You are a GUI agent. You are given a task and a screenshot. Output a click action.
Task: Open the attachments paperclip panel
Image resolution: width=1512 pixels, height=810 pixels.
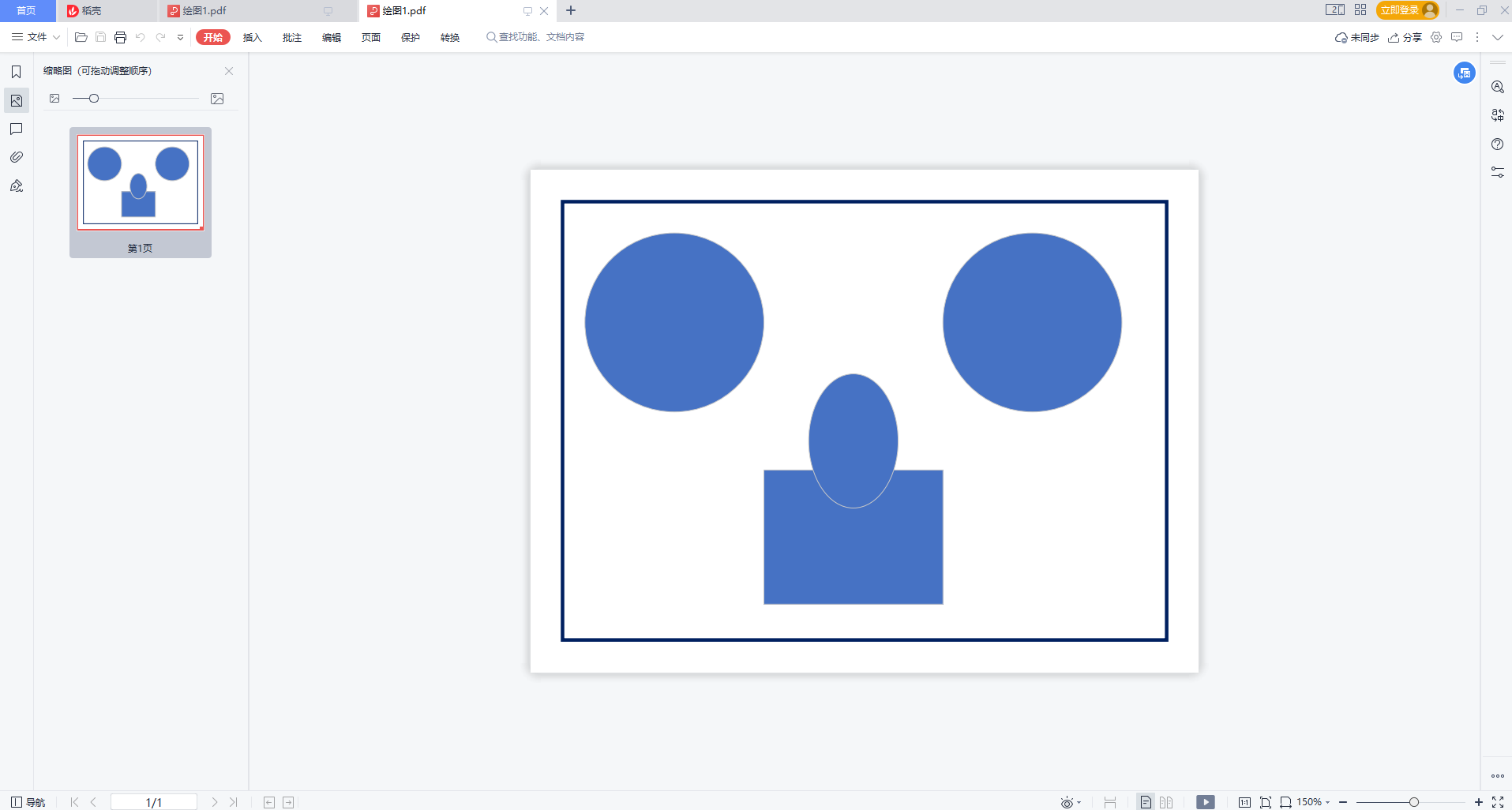[x=16, y=157]
